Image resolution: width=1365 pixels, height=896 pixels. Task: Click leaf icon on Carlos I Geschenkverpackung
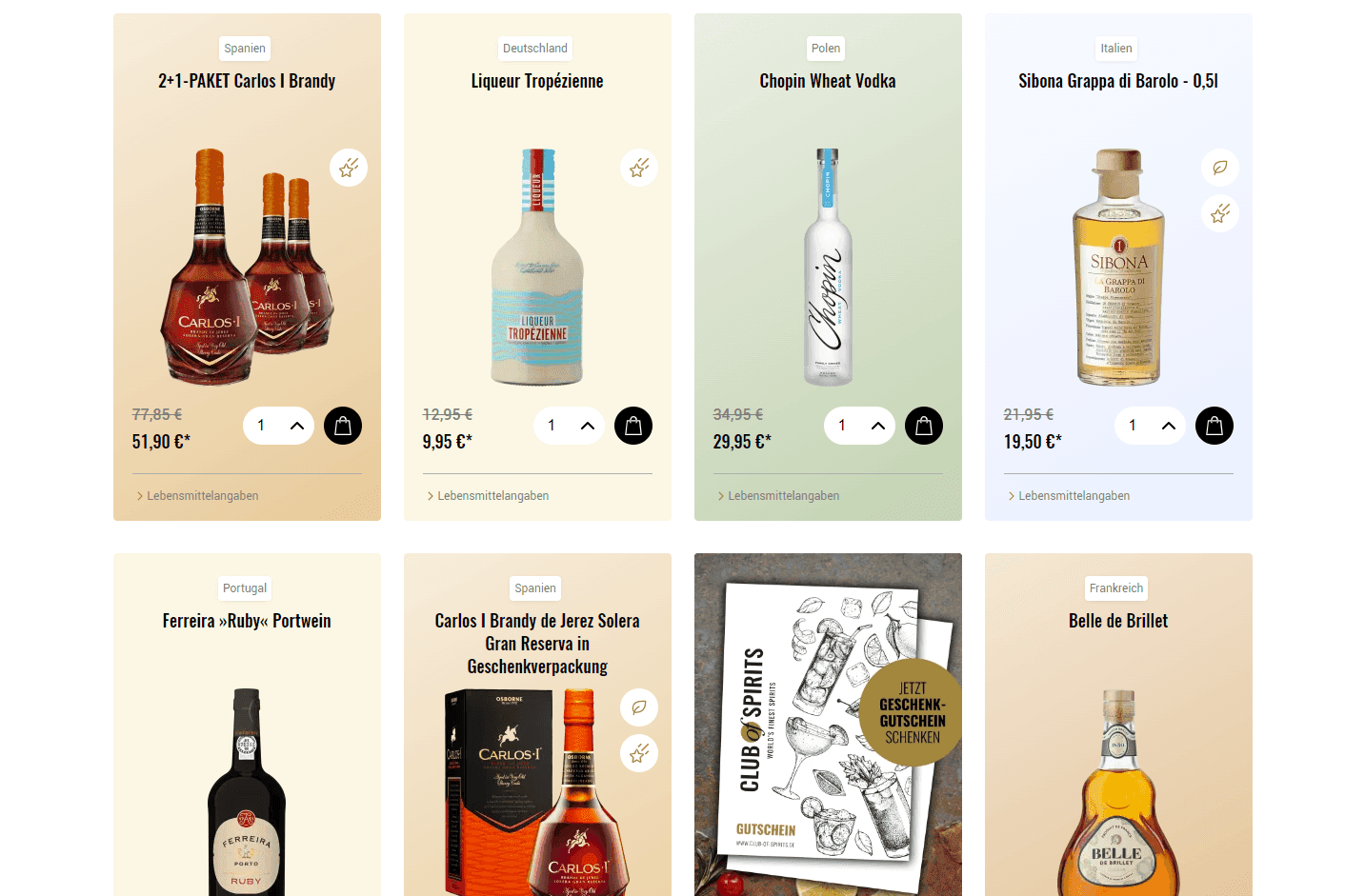point(639,707)
